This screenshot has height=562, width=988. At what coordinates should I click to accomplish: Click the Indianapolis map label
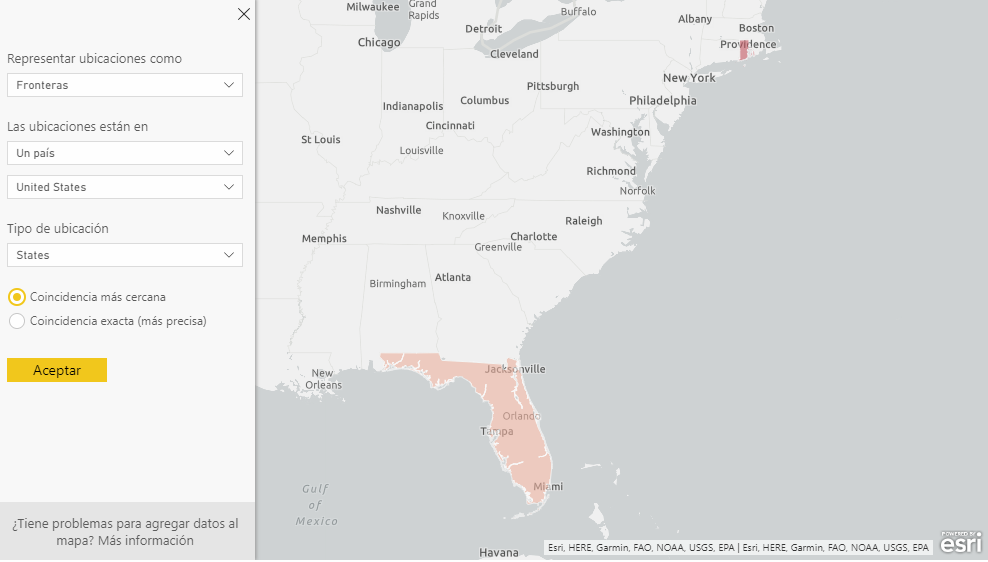(x=413, y=106)
